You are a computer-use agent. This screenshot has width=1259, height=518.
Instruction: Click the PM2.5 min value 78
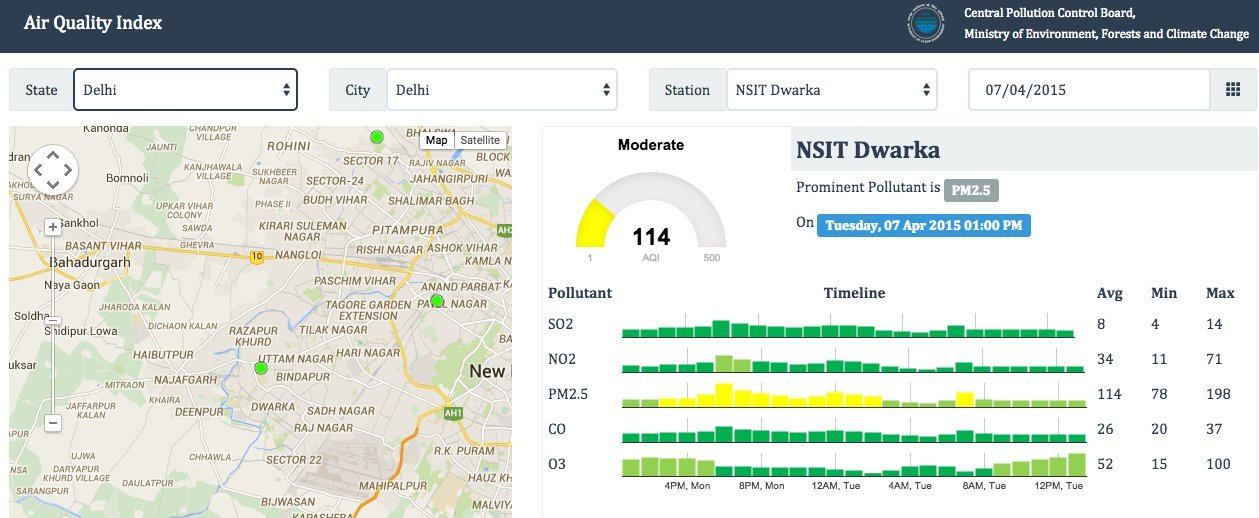(1159, 394)
